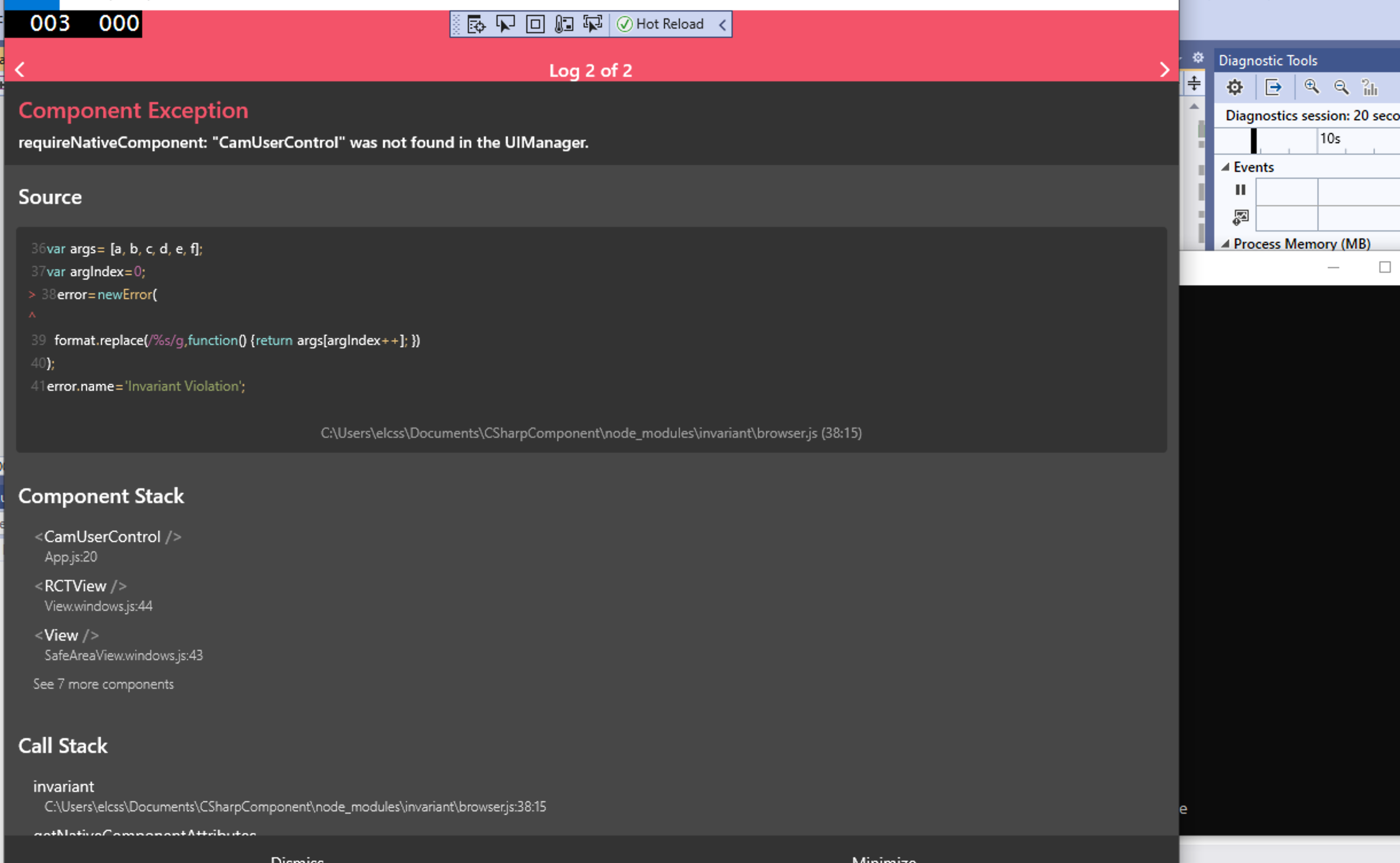
Task: Click Zoom In in Diagnostic Tools
Action: 1312,87
